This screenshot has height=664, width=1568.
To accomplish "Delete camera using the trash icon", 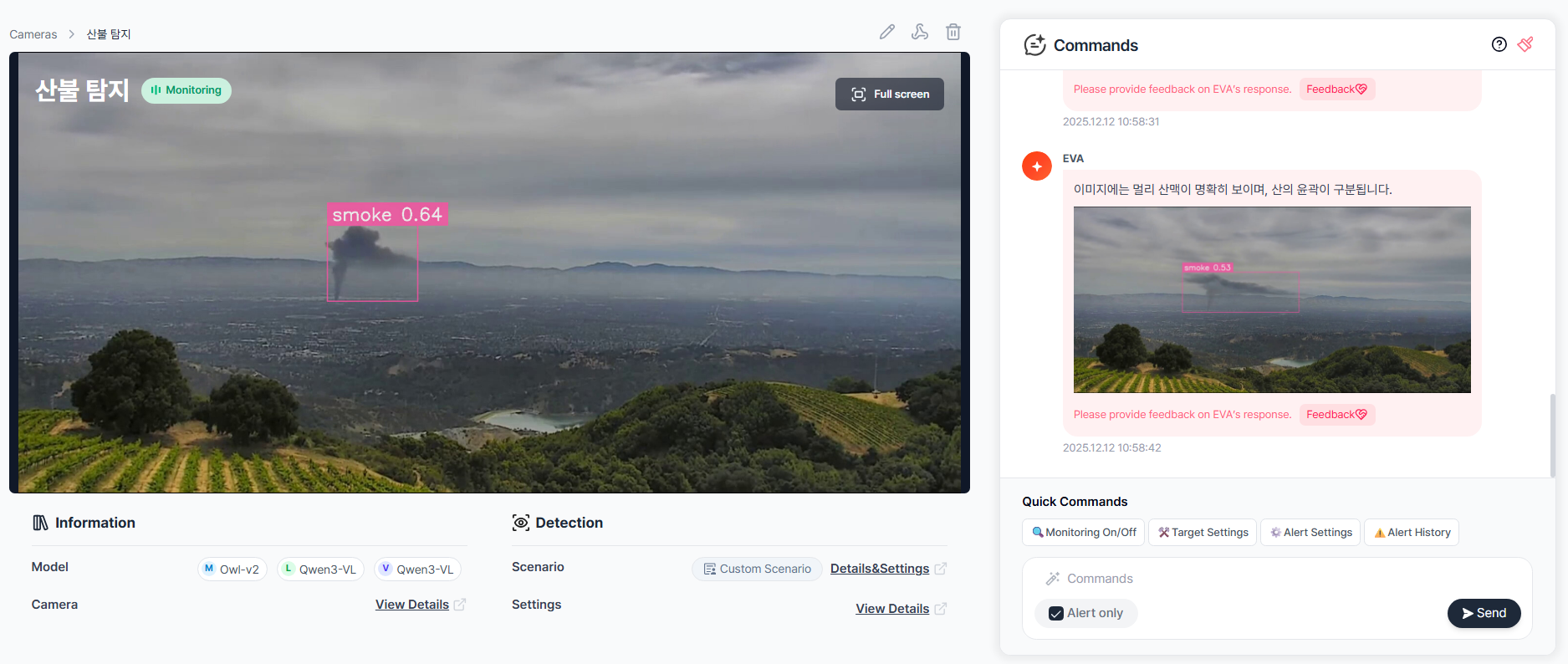I will click(953, 32).
